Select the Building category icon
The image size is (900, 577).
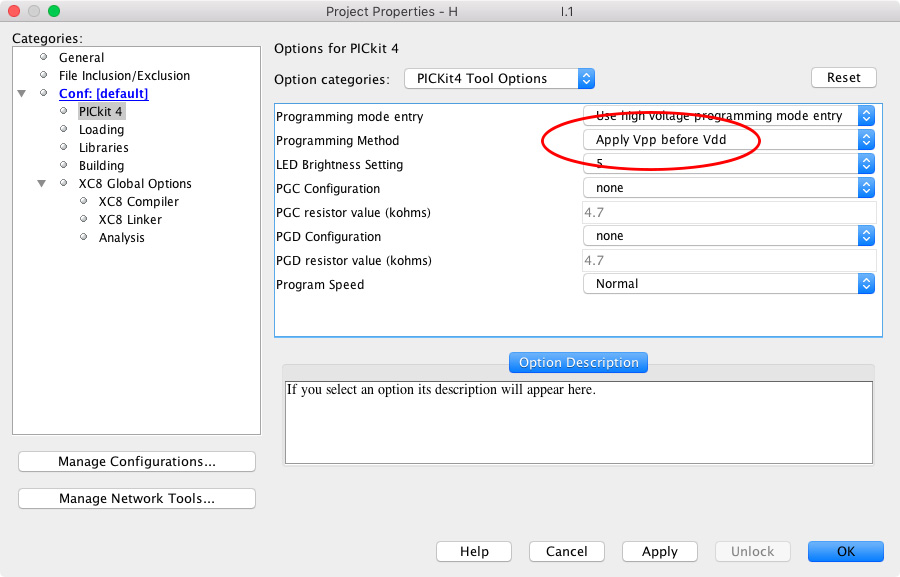click(62, 165)
